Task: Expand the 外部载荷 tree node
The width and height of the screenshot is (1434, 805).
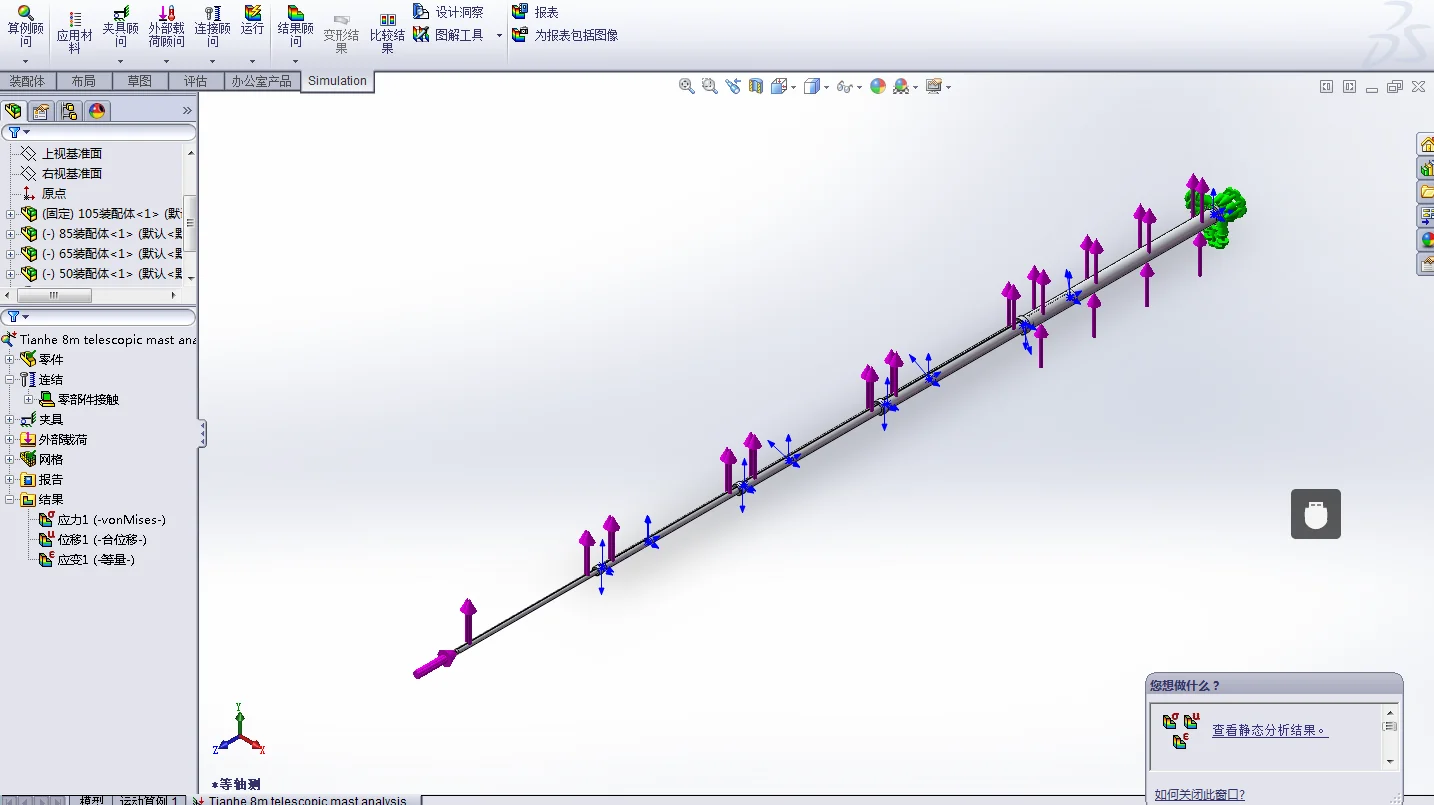Action: [x=11, y=440]
